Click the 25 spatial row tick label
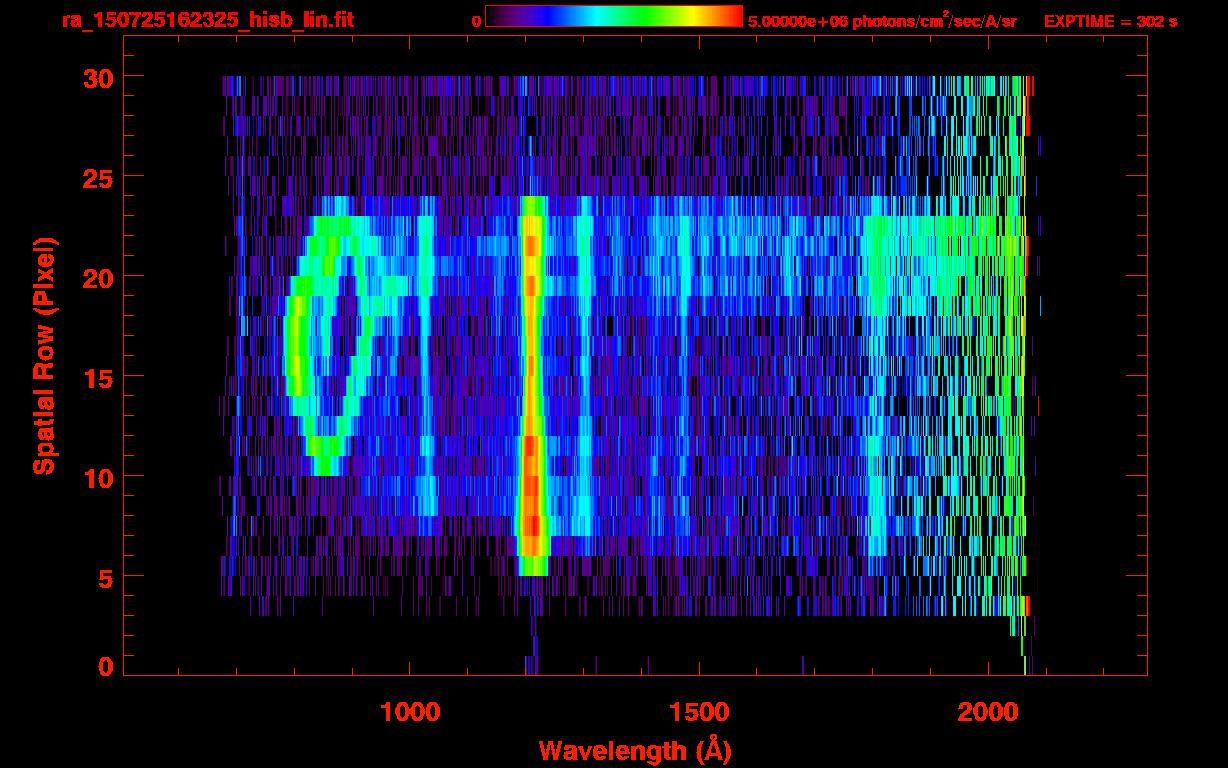The image size is (1228, 768). coord(96,177)
